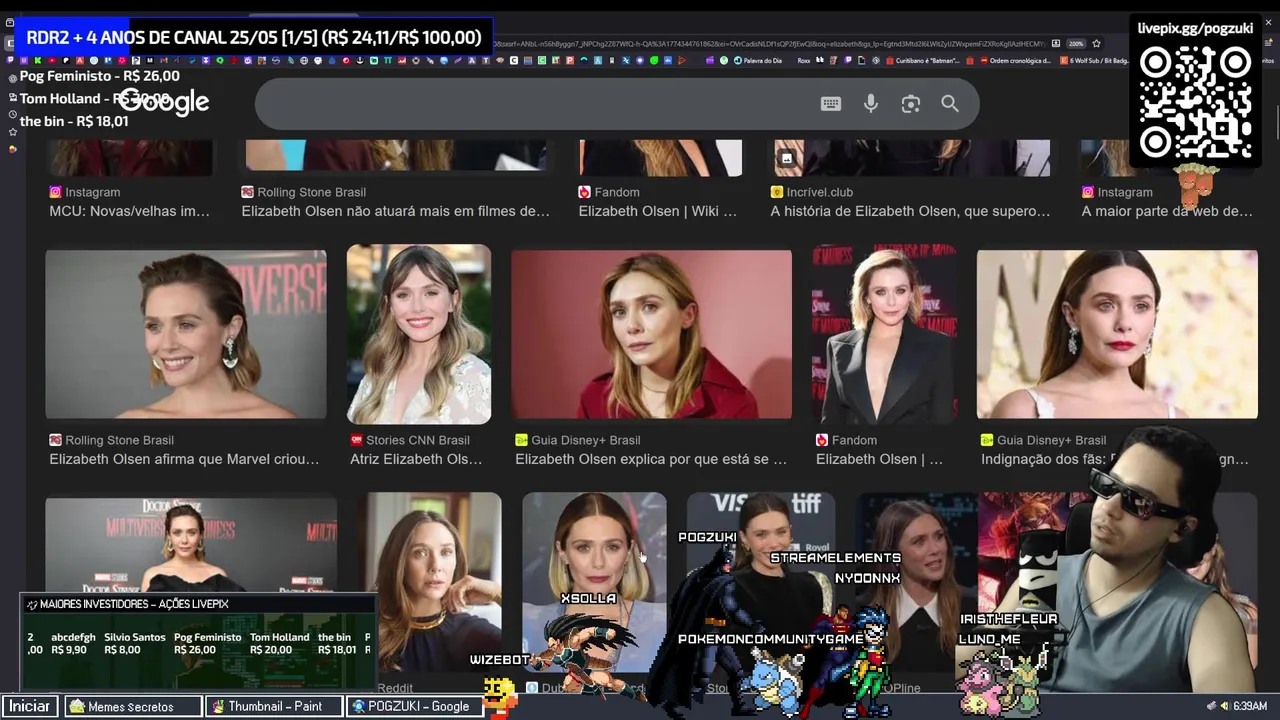
Task: Bookmark this page with the star icon
Action: tap(1096, 44)
